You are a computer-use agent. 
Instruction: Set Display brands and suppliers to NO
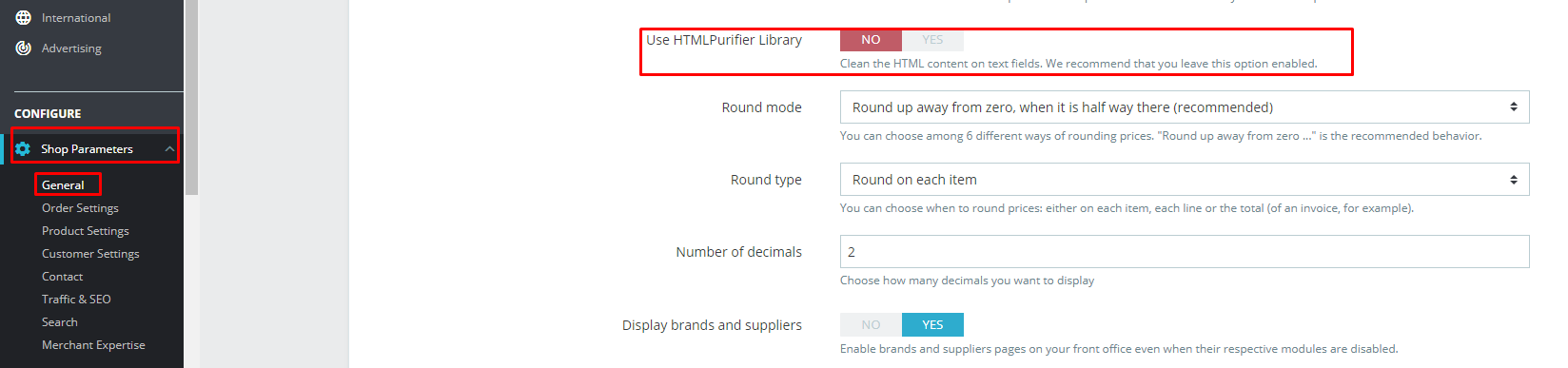tap(871, 325)
